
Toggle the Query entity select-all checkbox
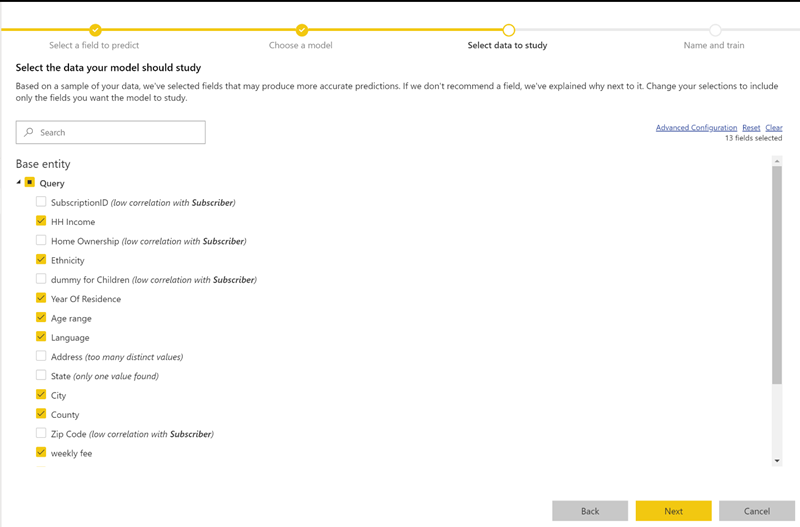point(30,183)
